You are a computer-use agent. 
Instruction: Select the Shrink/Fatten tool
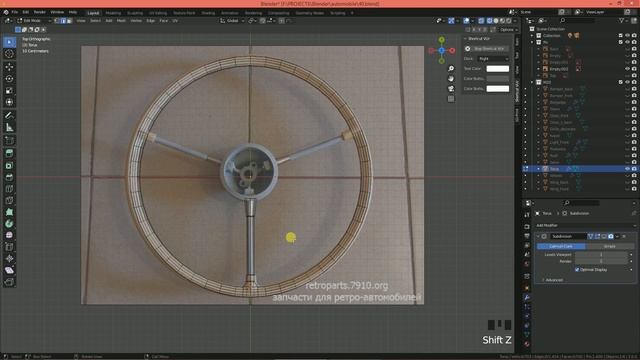[9, 259]
